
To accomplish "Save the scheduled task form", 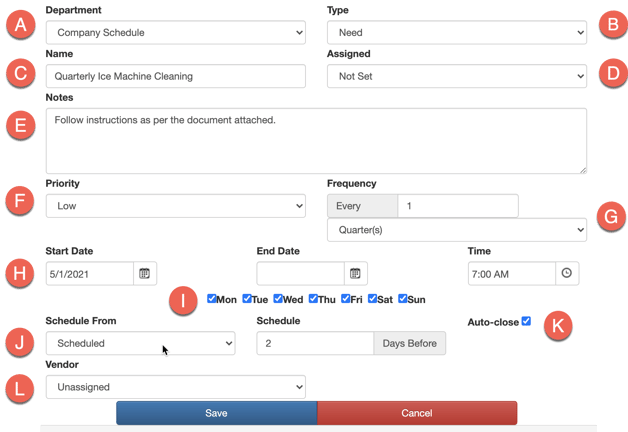I will 217,413.
